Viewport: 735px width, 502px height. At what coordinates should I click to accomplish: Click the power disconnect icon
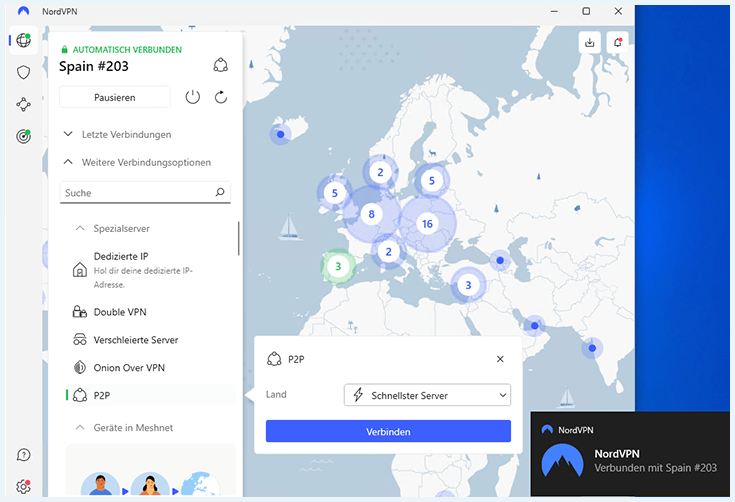click(193, 97)
